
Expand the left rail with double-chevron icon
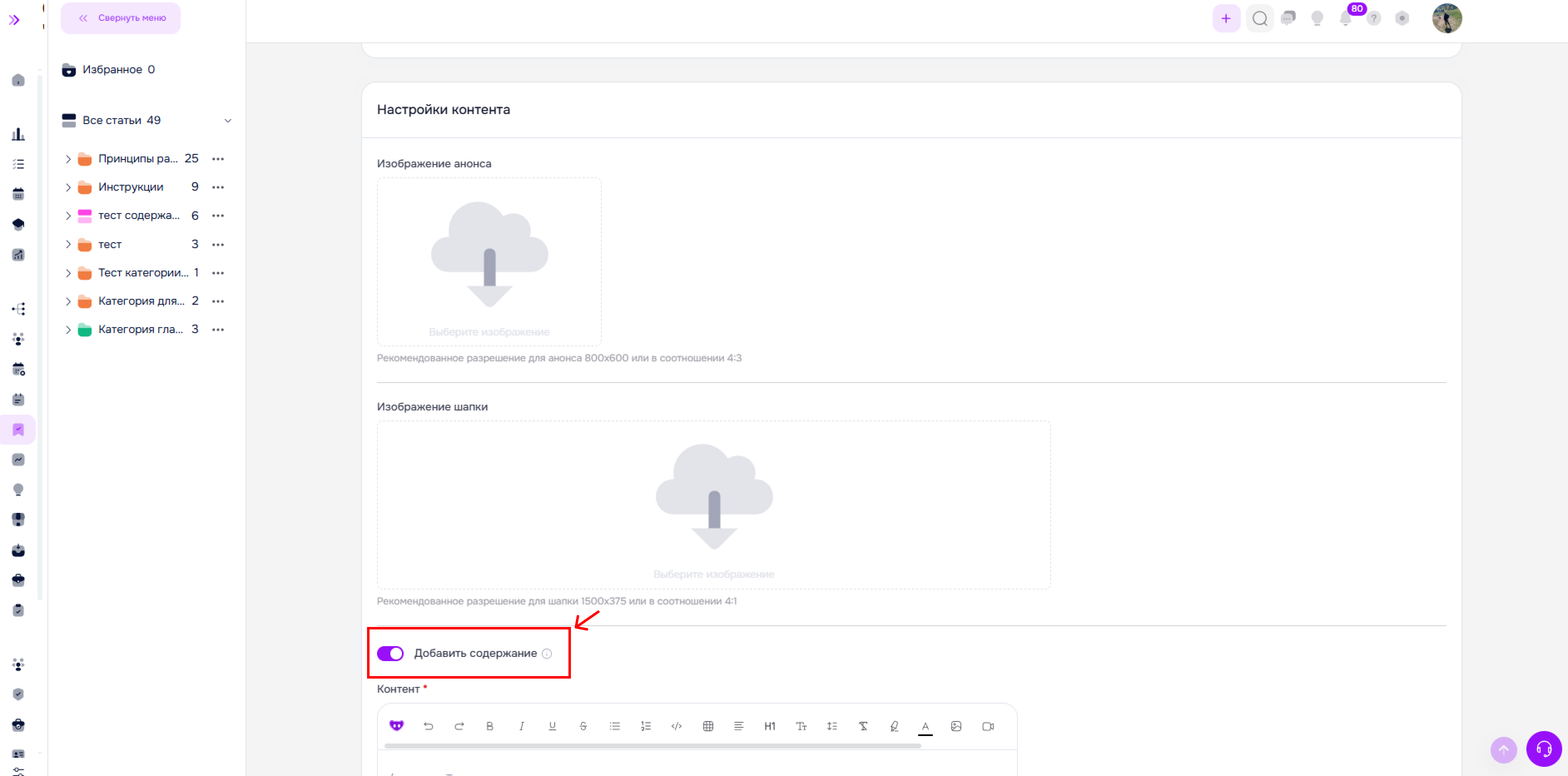point(14,20)
